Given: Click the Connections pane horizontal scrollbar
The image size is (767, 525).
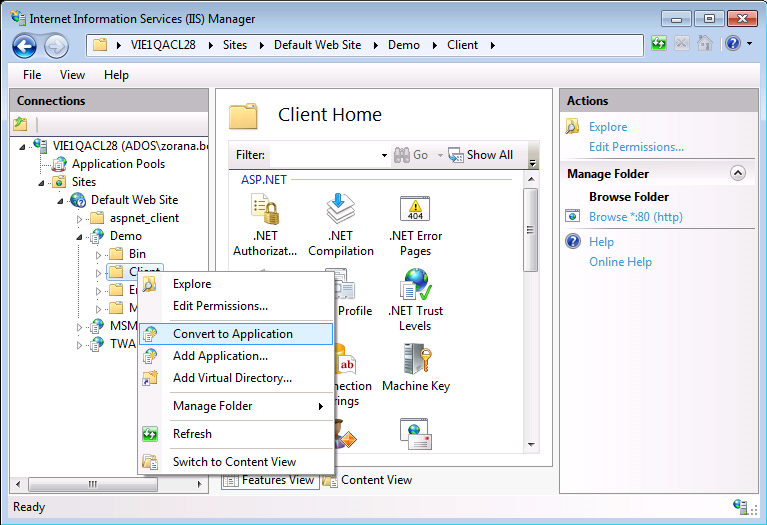Looking at the screenshot, I should [90, 484].
